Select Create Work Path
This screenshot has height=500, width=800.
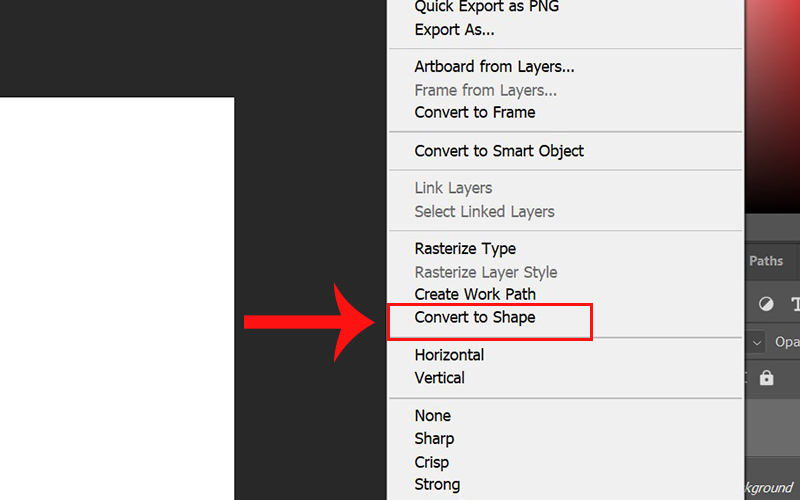tap(475, 294)
